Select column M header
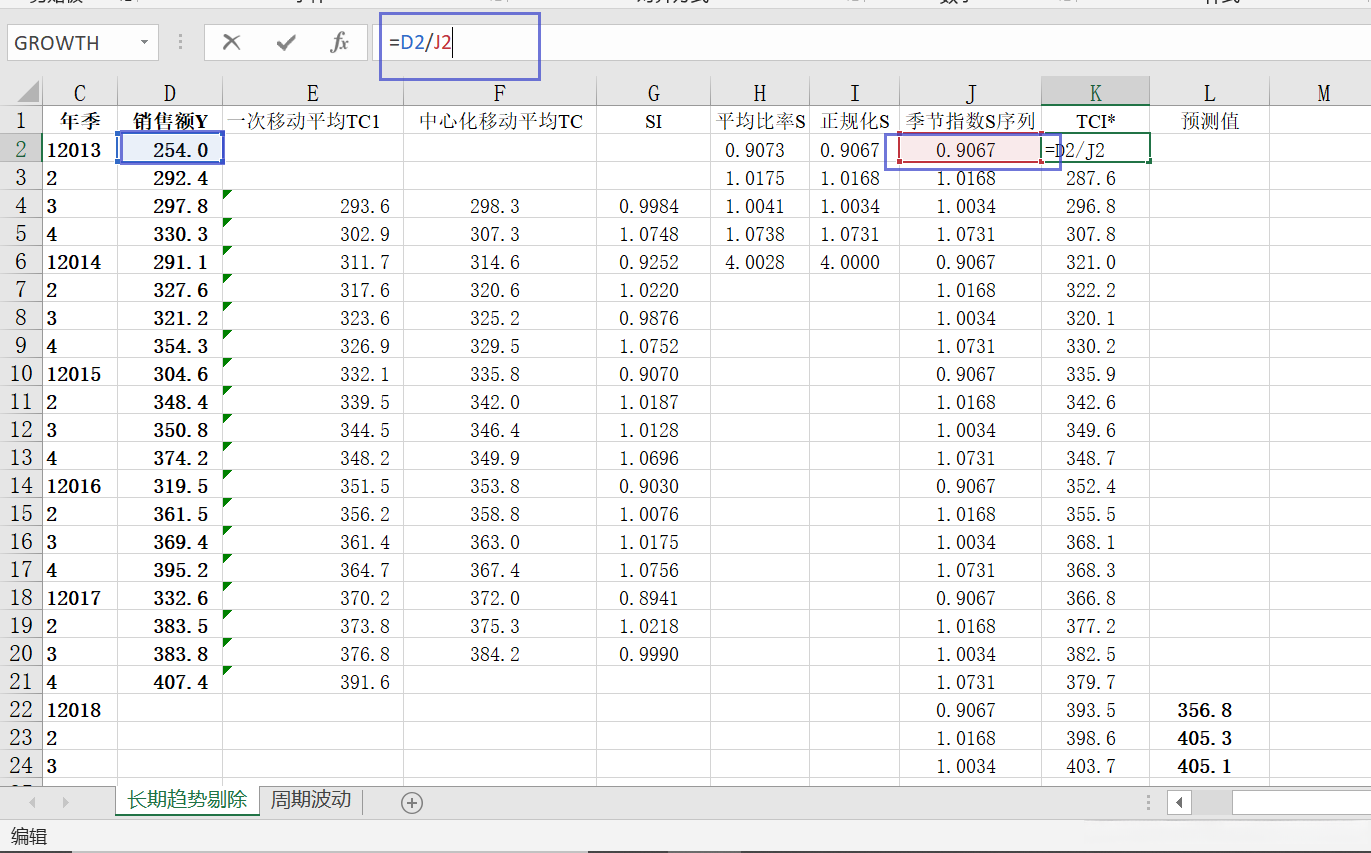Viewport: 1371px width, 853px height. pyautogui.click(x=1324, y=93)
